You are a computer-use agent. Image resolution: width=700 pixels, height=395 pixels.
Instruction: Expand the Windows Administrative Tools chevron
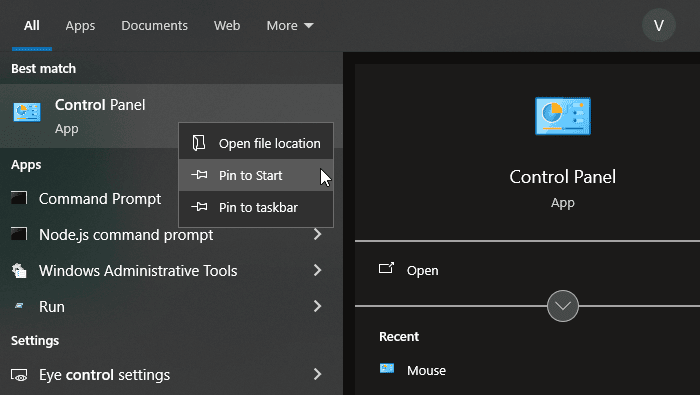click(317, 270)
